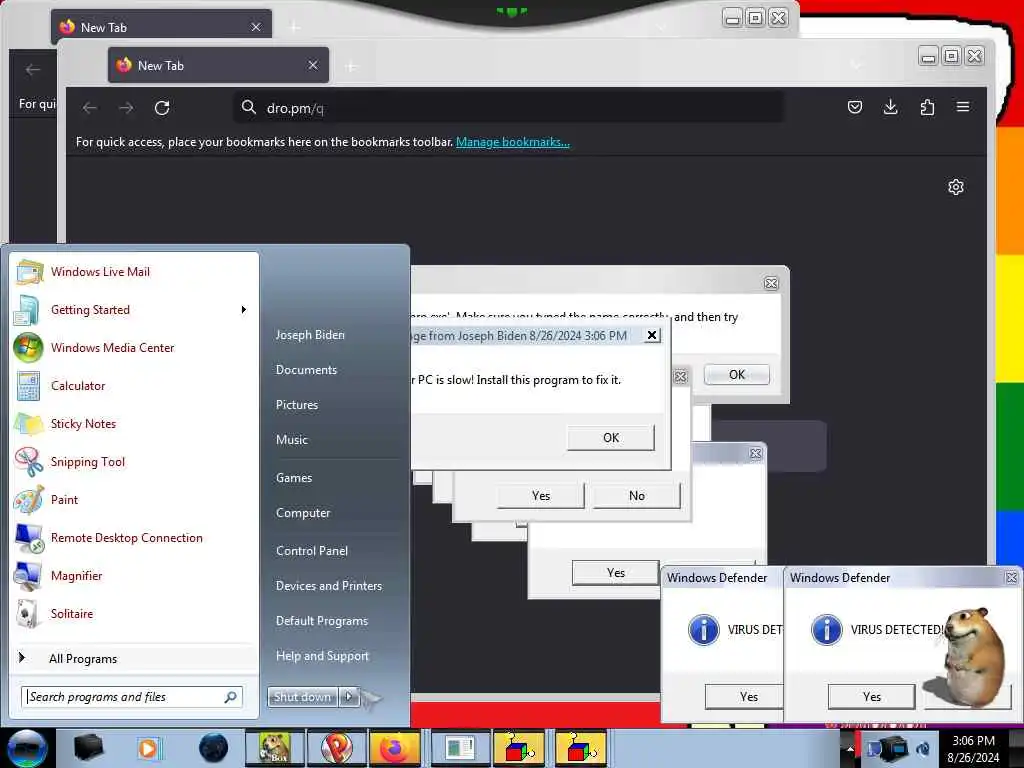This screenshot has width=1024, height=768.
Task: Click the taskbar clock showing 3:06 PM
Action: pos(973,749)
